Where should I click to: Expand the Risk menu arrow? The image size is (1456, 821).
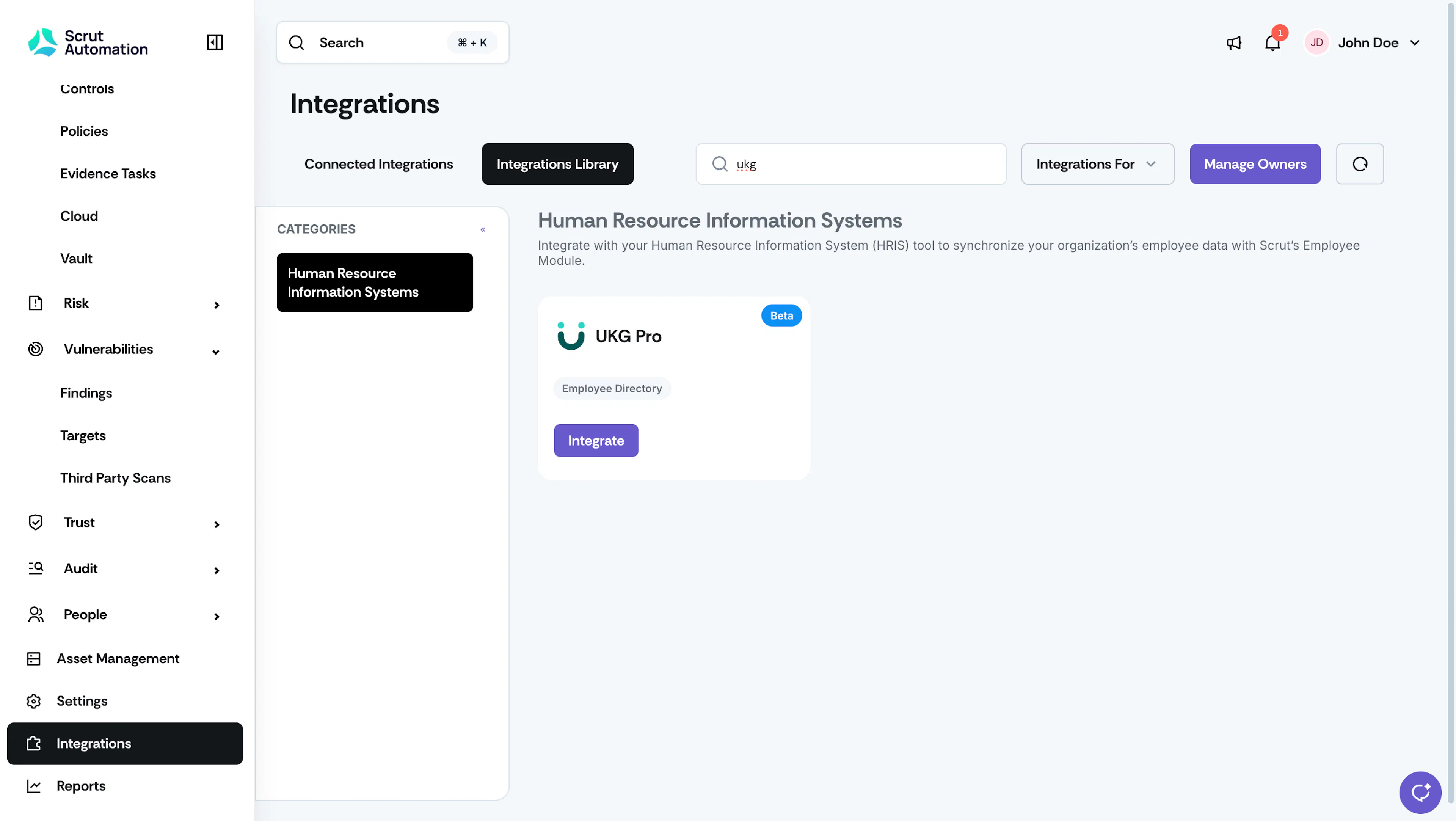[217, 305]
